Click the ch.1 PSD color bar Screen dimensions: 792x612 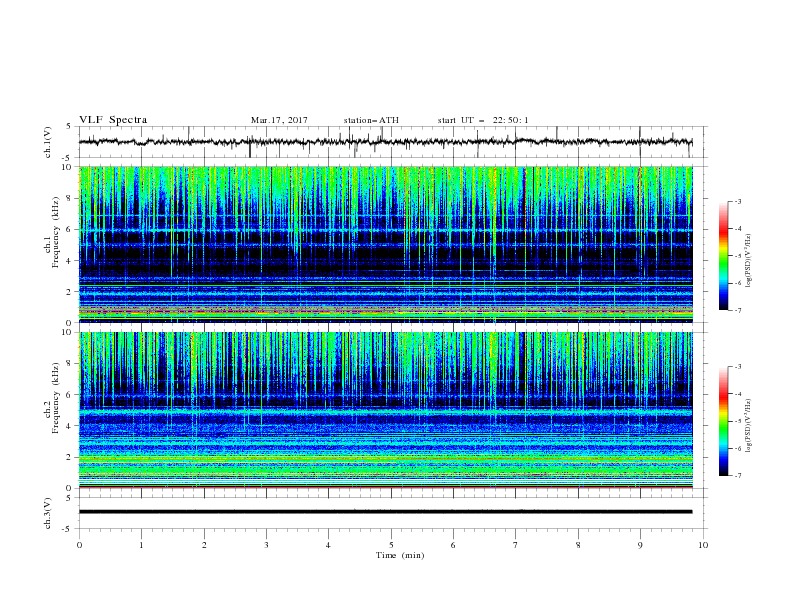[723, 256]
